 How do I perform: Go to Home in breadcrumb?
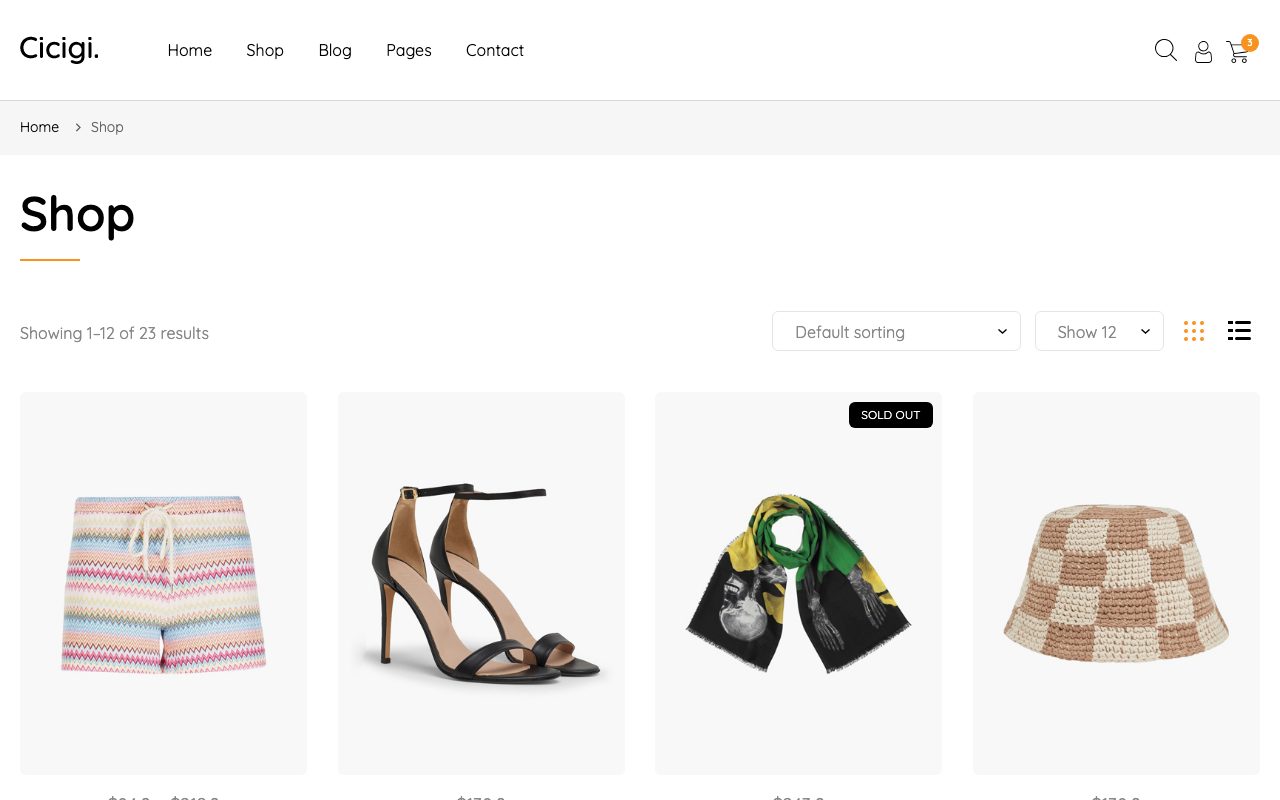point(40,127)
